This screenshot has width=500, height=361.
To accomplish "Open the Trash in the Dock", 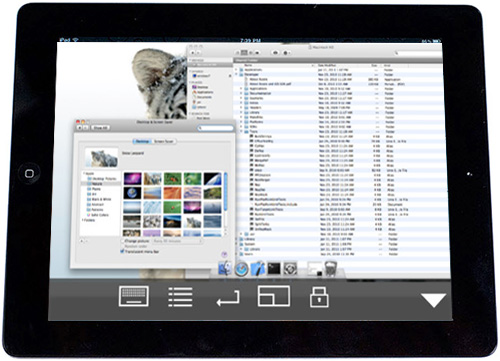I will coord(331,269).
